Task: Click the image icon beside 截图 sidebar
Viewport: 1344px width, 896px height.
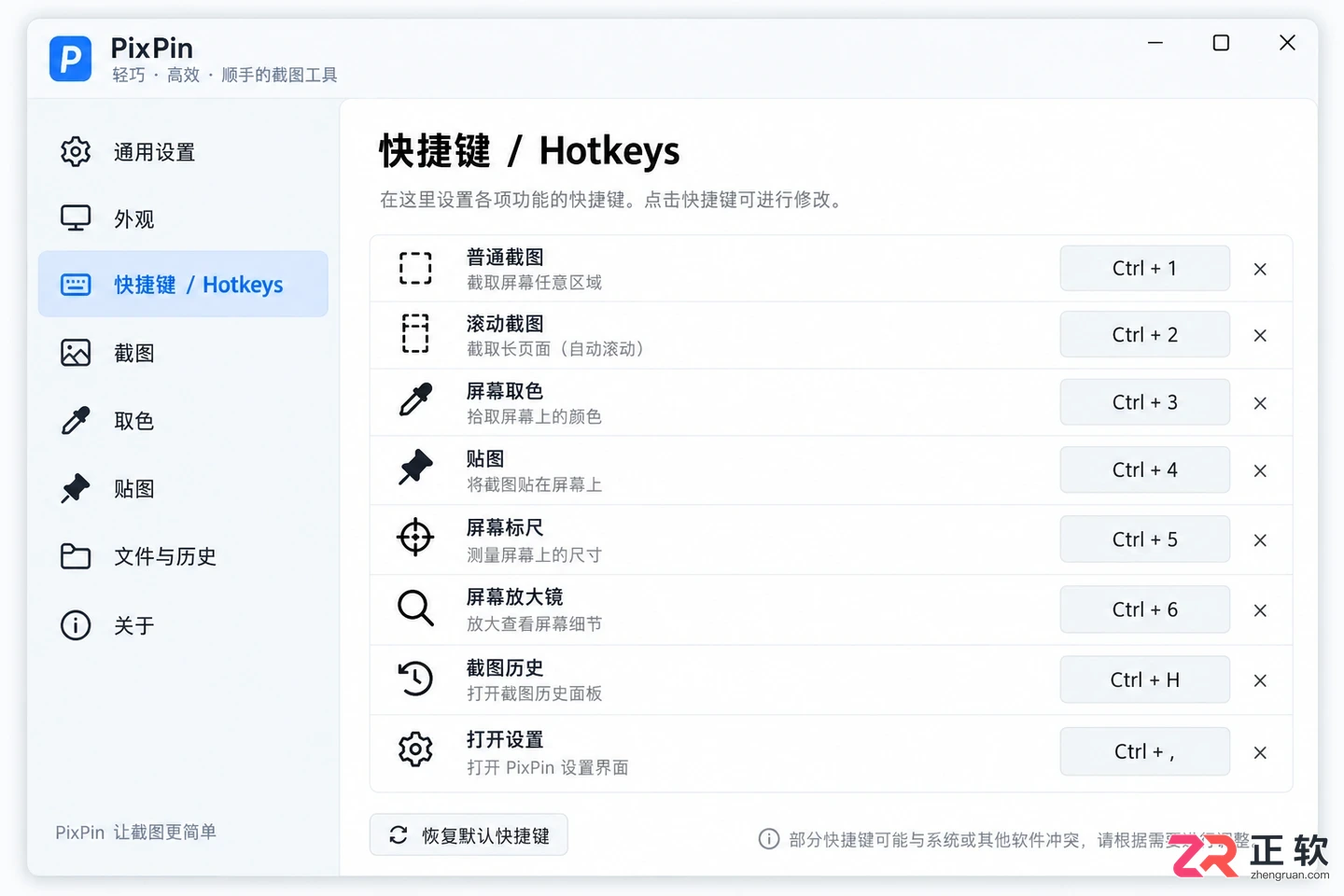Action: point(76,353)
